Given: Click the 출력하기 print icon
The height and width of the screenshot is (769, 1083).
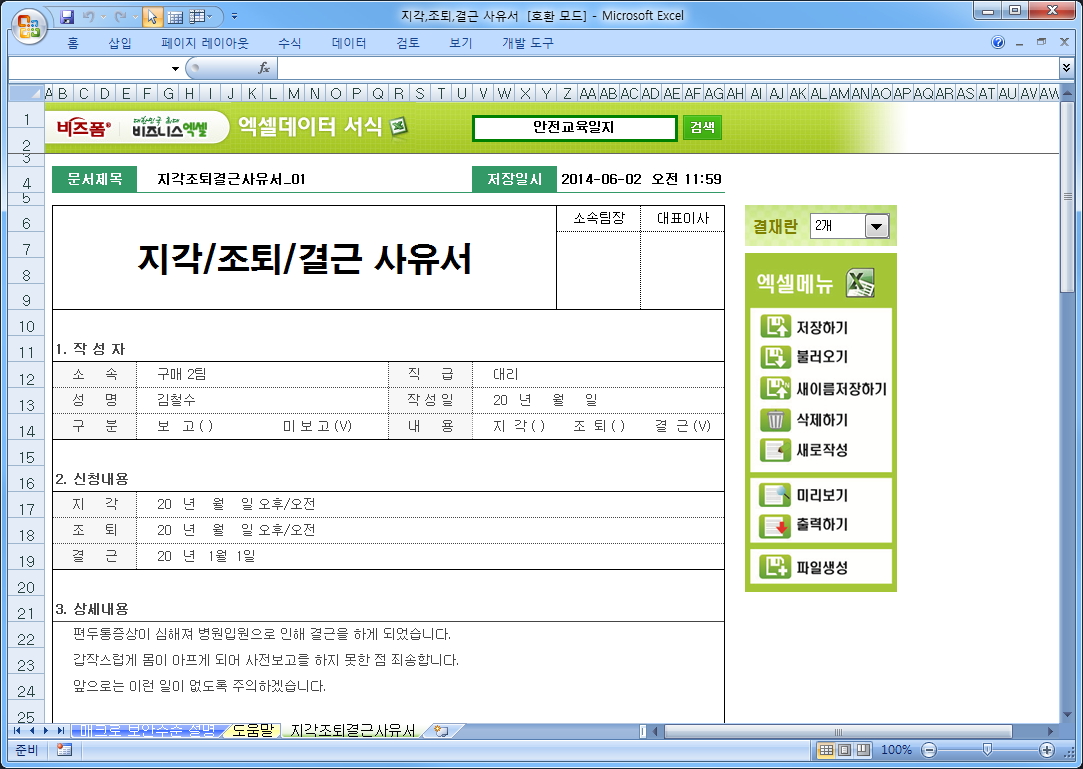Looking at the screenshot, I should [775, 525].
